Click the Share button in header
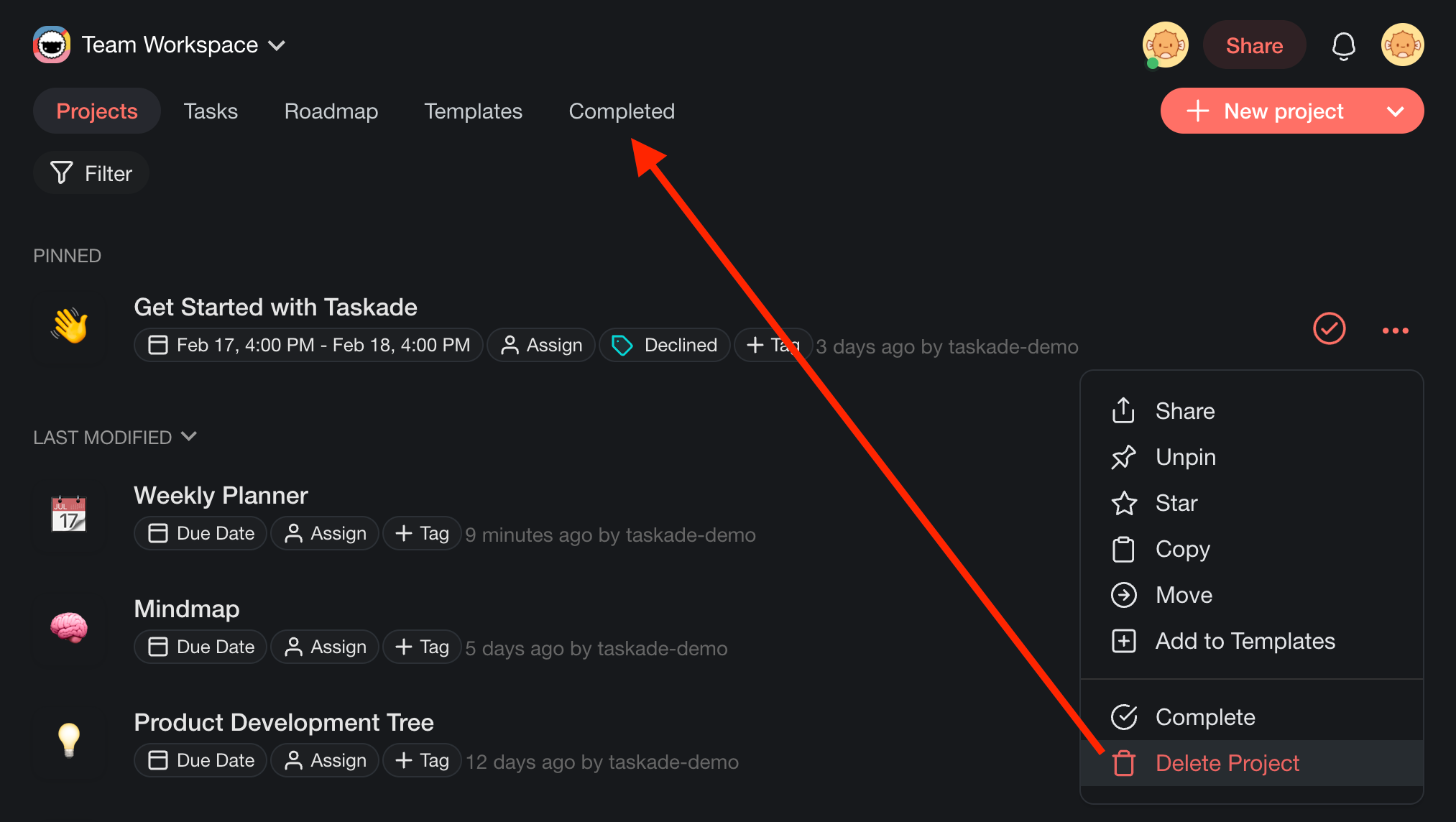 (x=1254, y=46)
